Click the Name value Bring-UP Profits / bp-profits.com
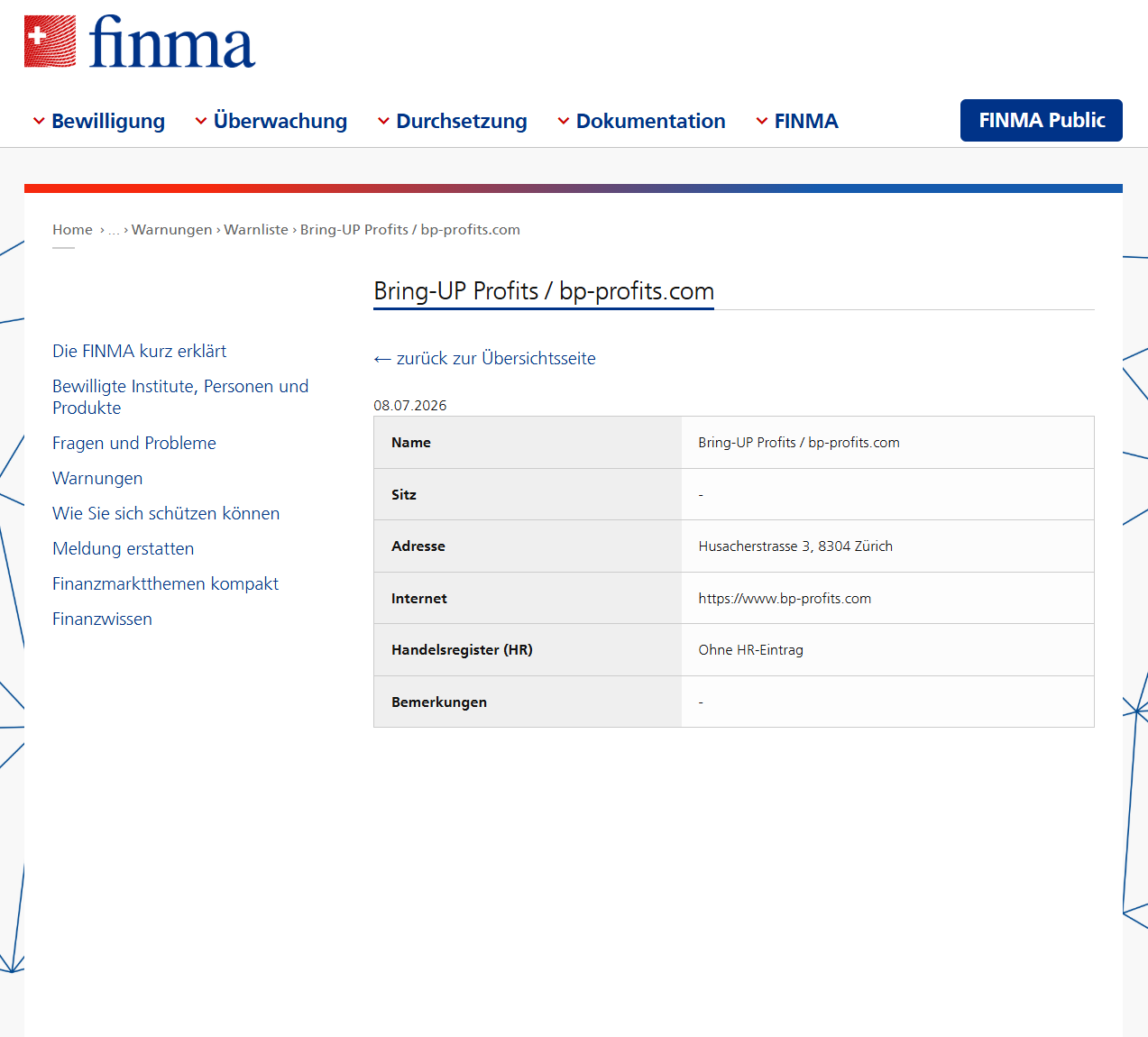1148x1037 pixels. pos(799,443)
